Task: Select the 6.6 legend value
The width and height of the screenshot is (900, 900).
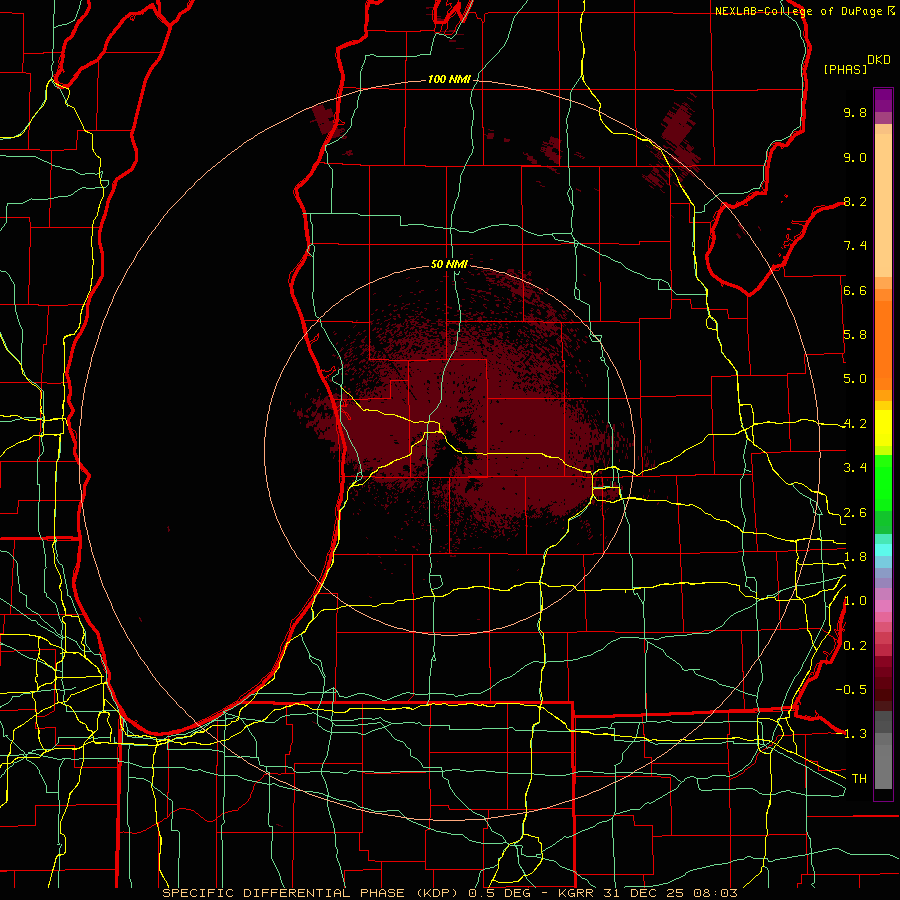Action: (x=855, y=290)
